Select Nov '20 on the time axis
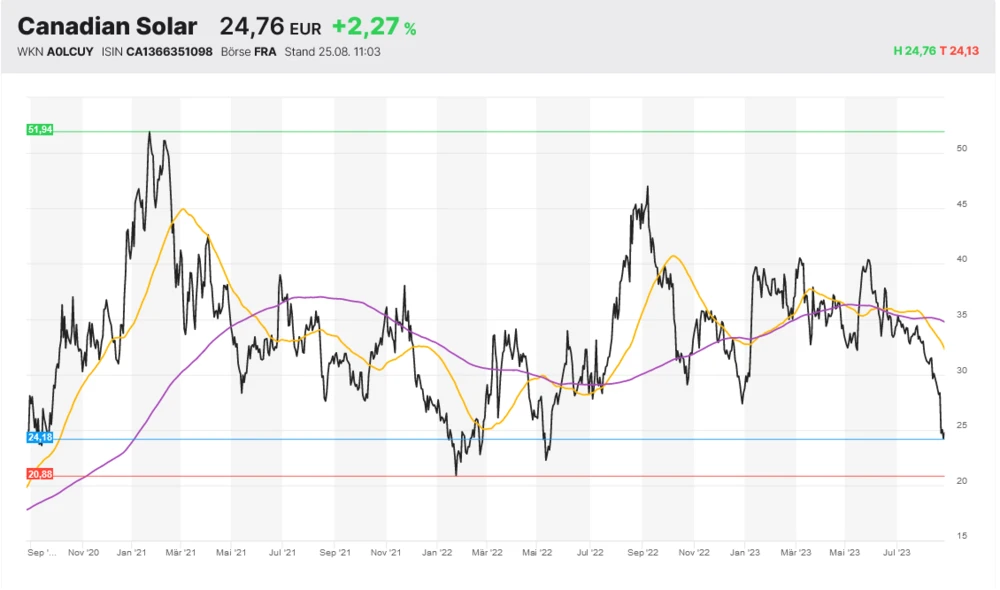 pyautogui.click(x=82, y=551)
